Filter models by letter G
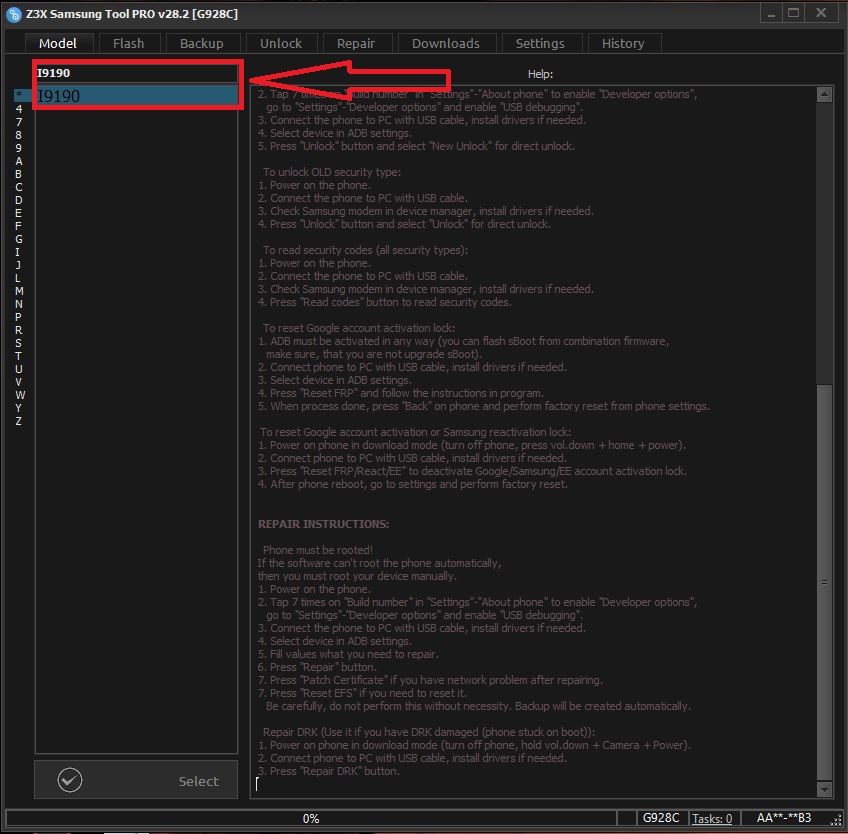The height and width of the screenshot is (834, 848). tap(19, 239)
